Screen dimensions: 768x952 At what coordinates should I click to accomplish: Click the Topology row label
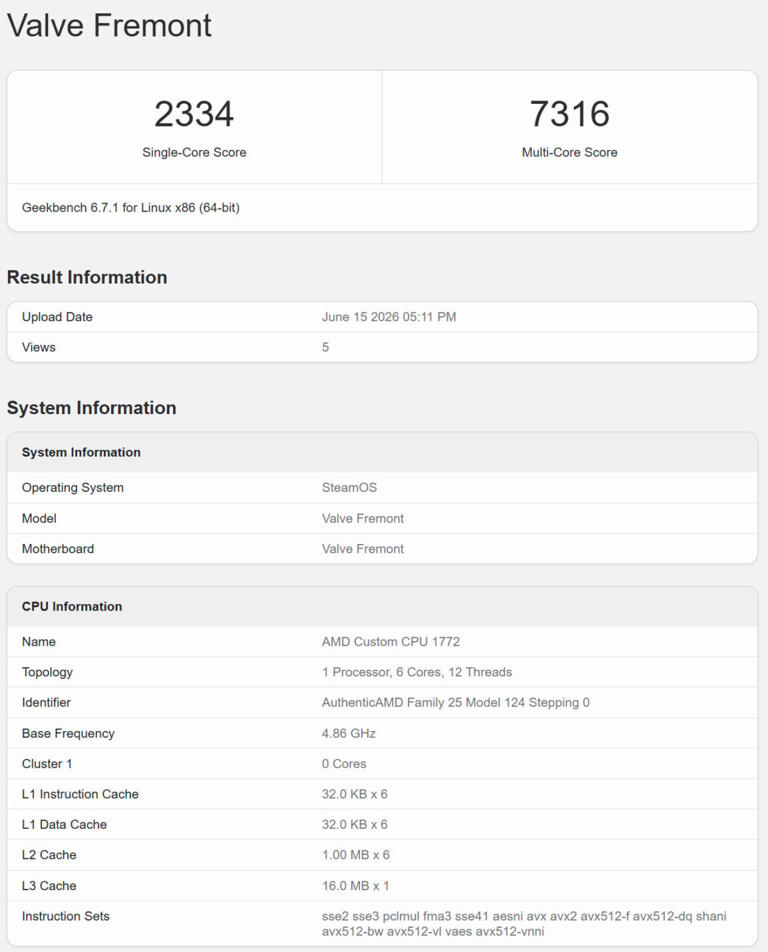pyautogui.click(x=47, y=672)
